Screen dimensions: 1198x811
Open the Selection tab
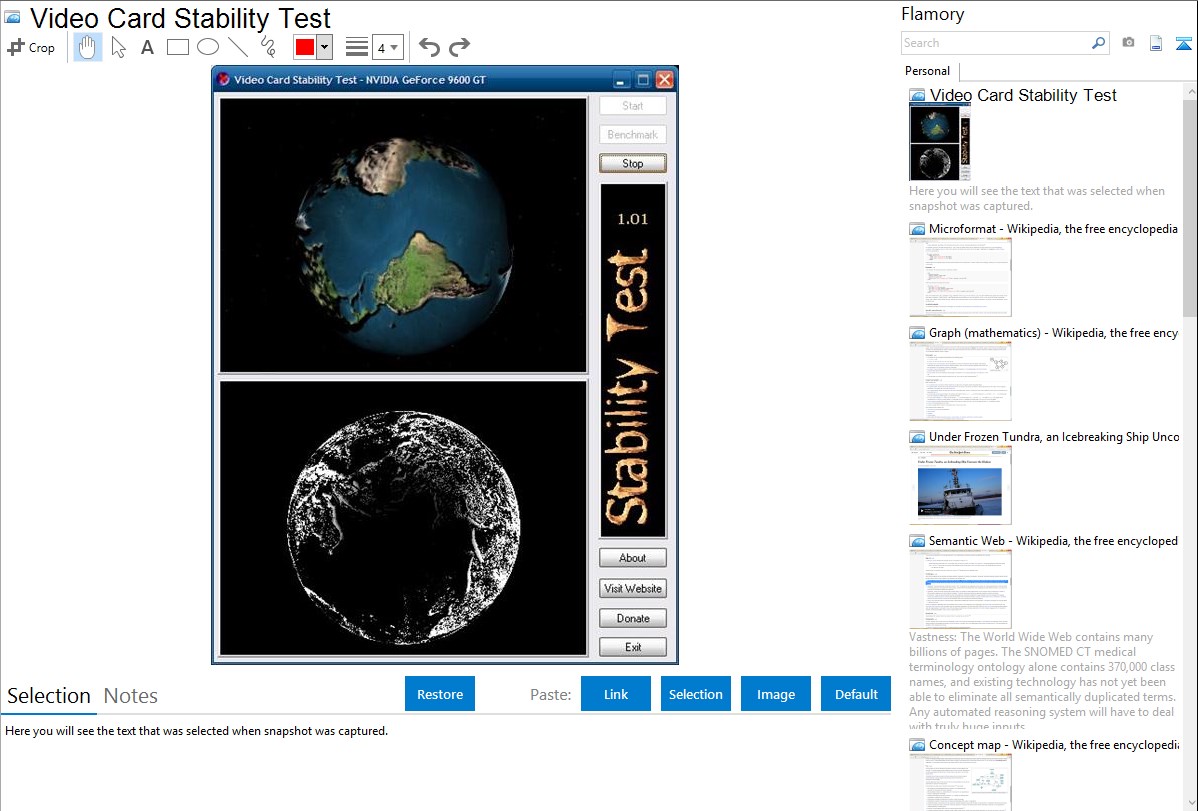49,696
